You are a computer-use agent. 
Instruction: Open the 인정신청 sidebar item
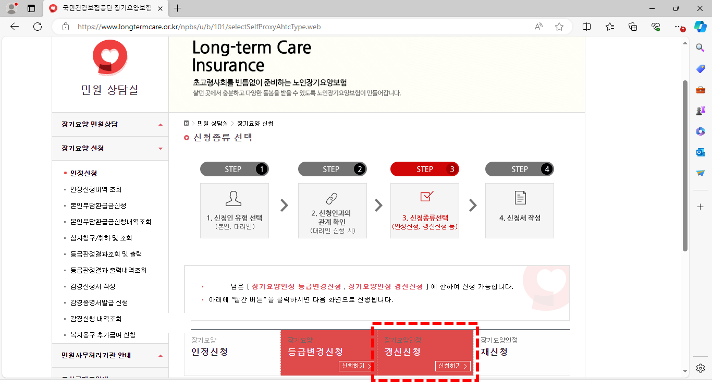(84, 173)
